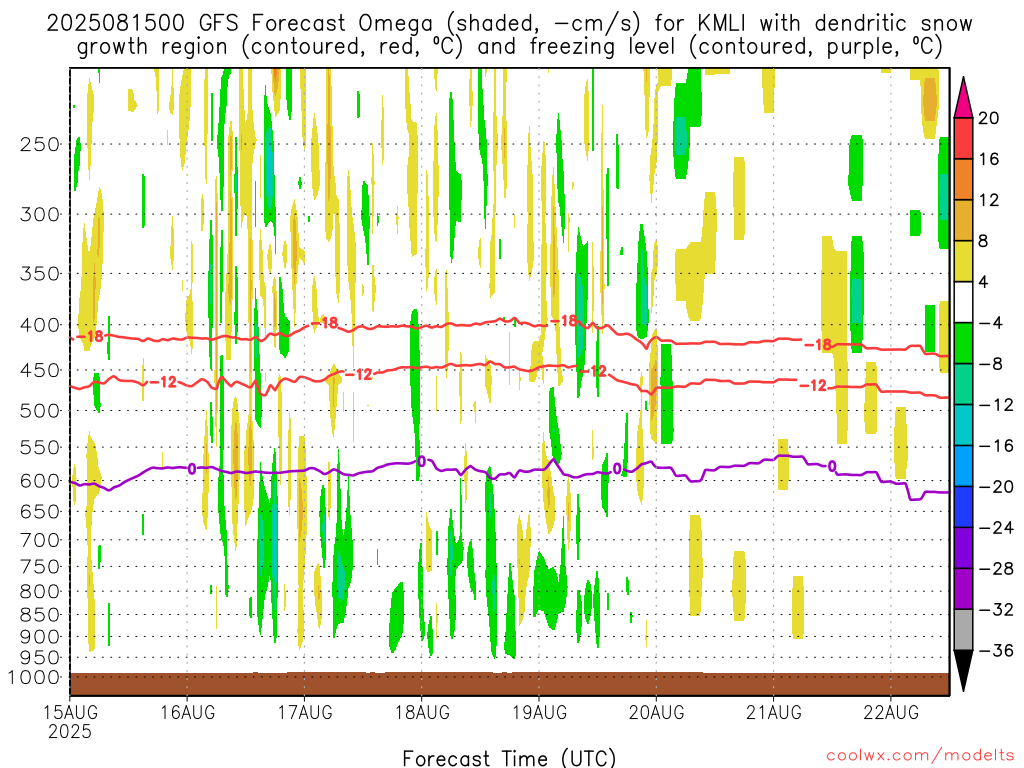
Task: Click the yellow 4 to 8 colorbar swatch
Action: [963, 261]
